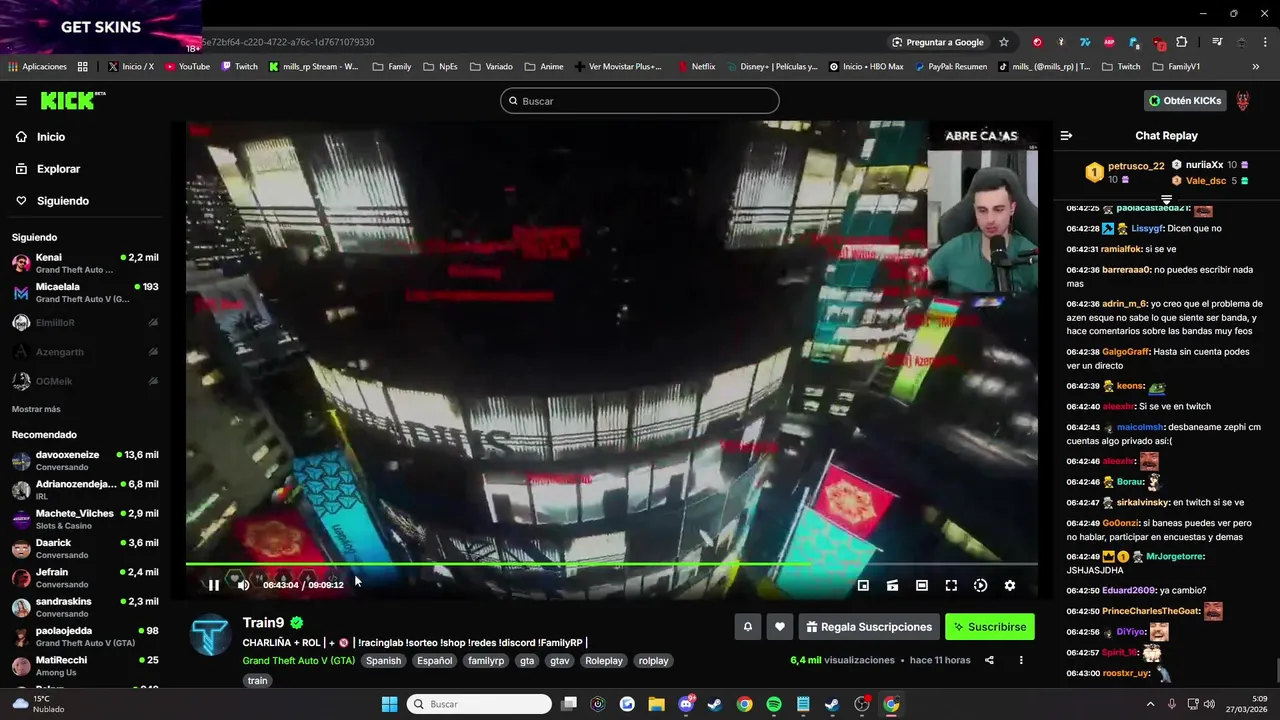Select the train tag

[x=257, y=681]
